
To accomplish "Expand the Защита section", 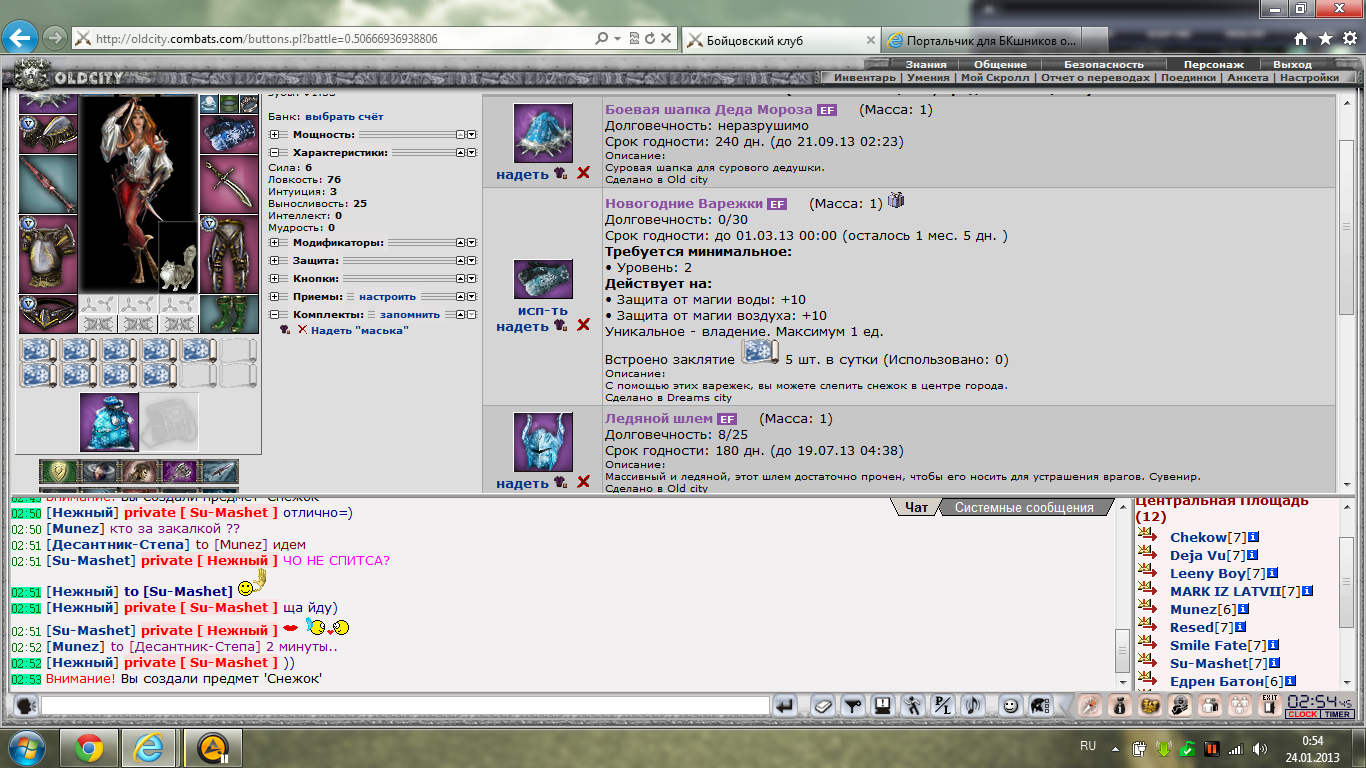I will pyautogui.click(x=274, y=260).
